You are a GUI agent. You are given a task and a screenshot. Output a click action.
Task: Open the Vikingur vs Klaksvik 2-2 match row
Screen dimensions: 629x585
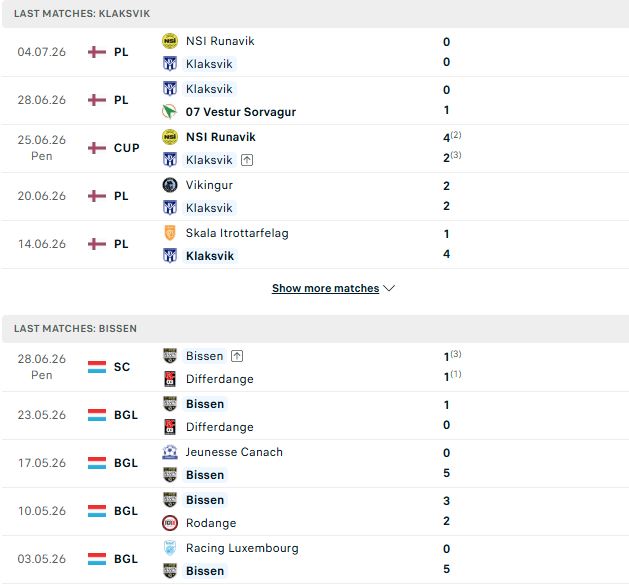[314, 197]
